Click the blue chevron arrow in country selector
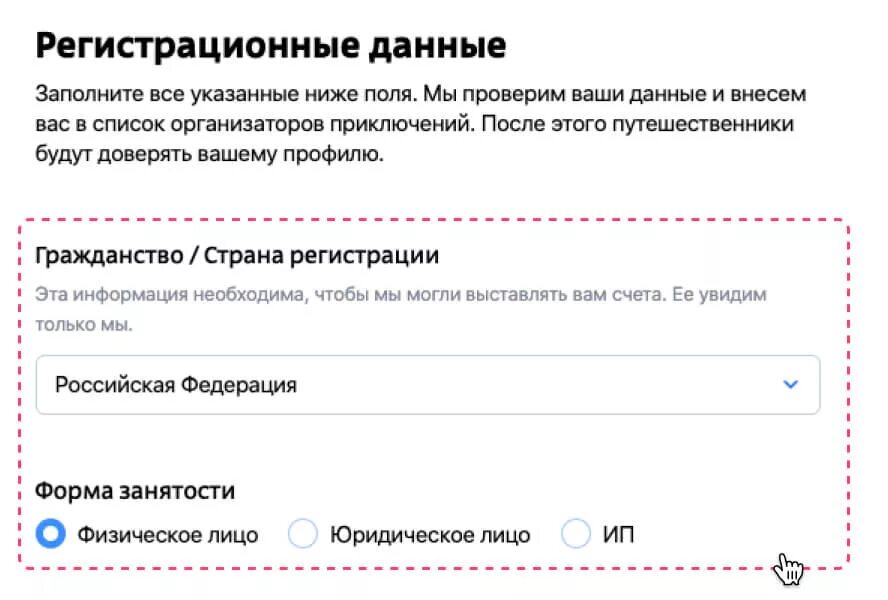This screenshot has height=600, width=888. click(x=791, y=385)
